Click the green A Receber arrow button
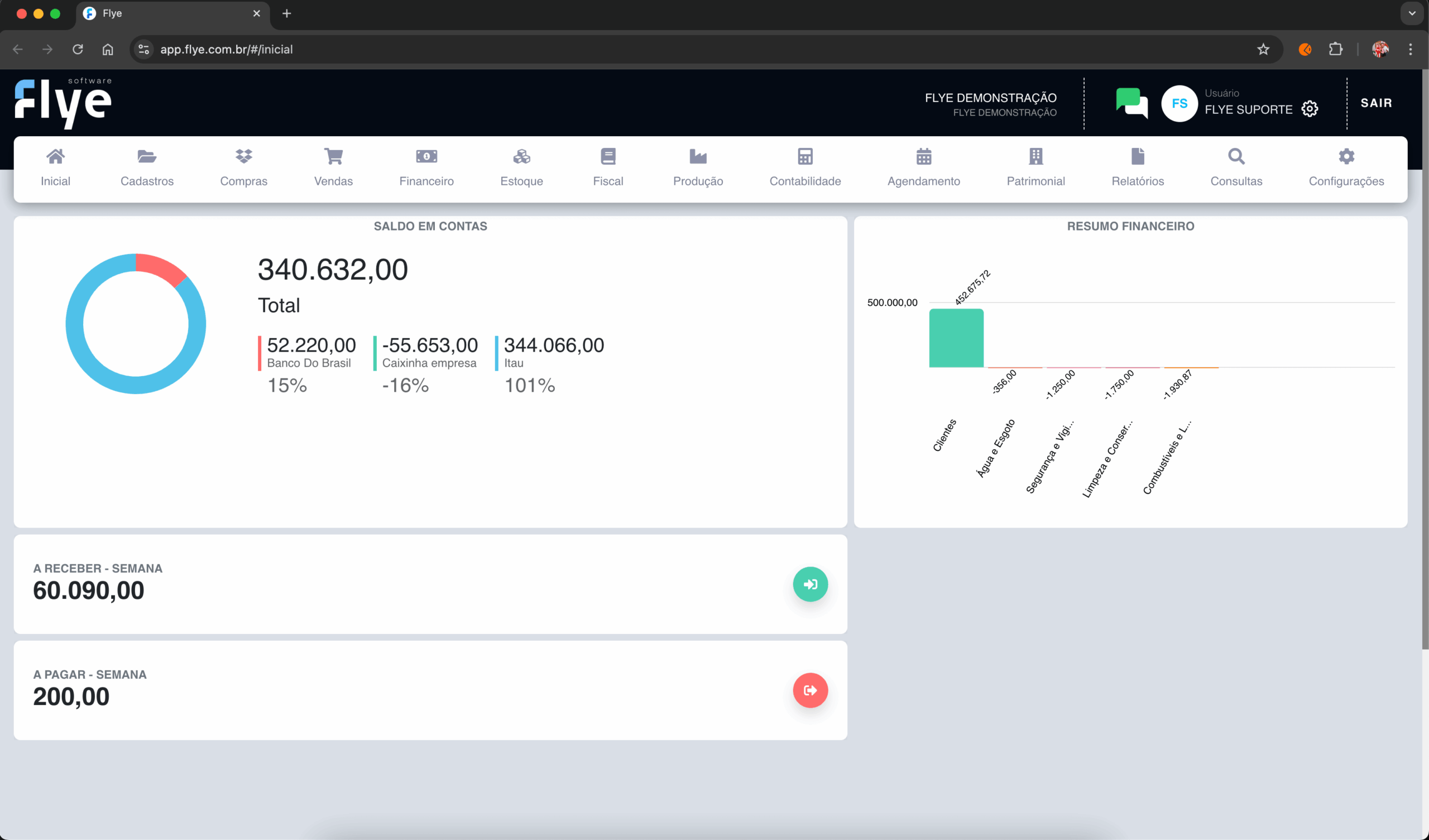Screen dimensions: 1429x840 click(x=810, y=584)
